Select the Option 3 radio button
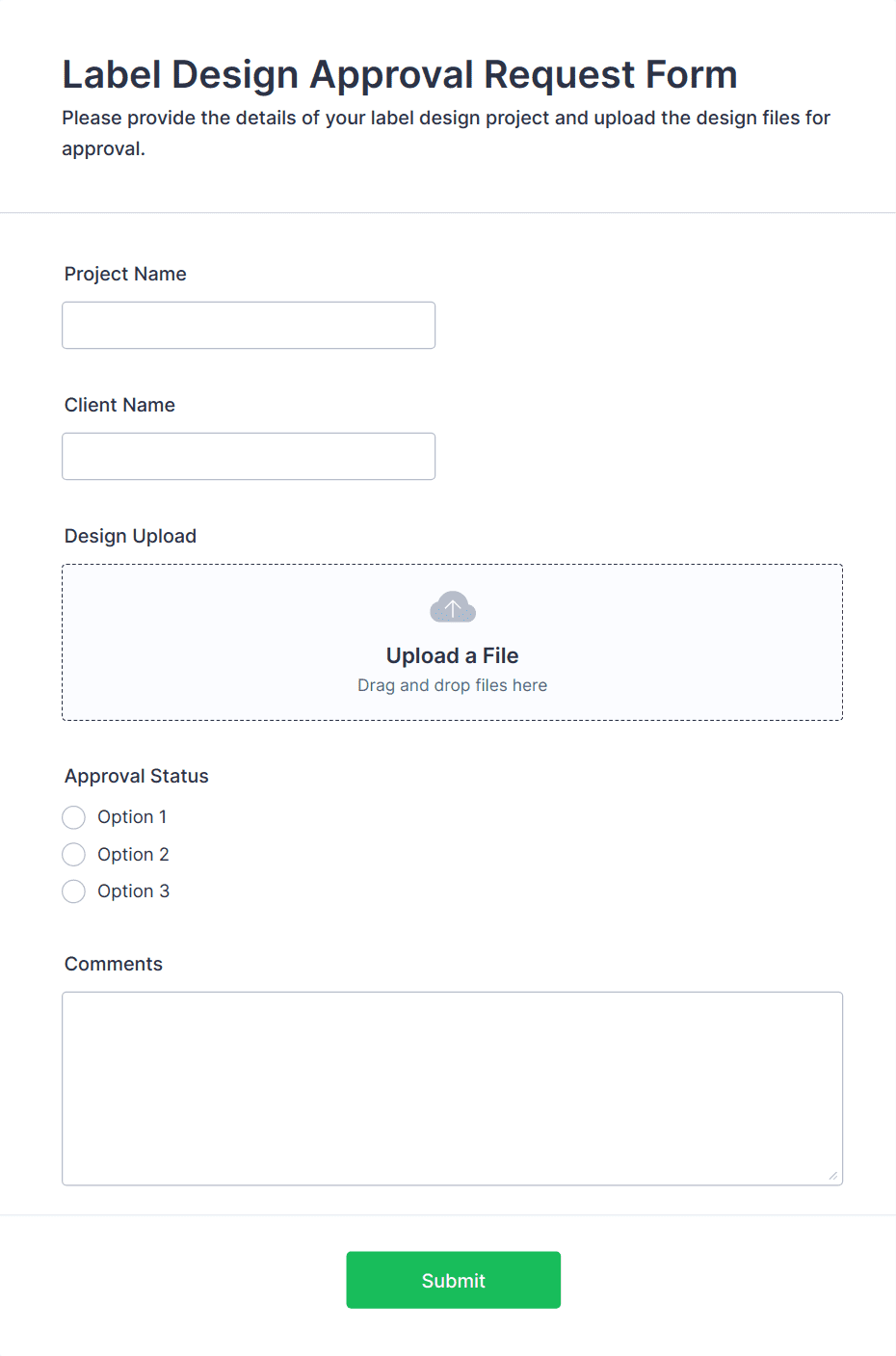Image resolution: width=896 pixels, height=1356 pixels. pyautogui.click(x=73, y=891)
